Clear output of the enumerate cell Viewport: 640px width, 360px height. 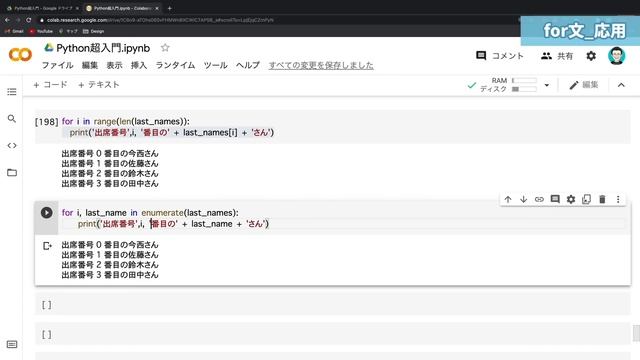pyautogui.click(x=47, y=246)
